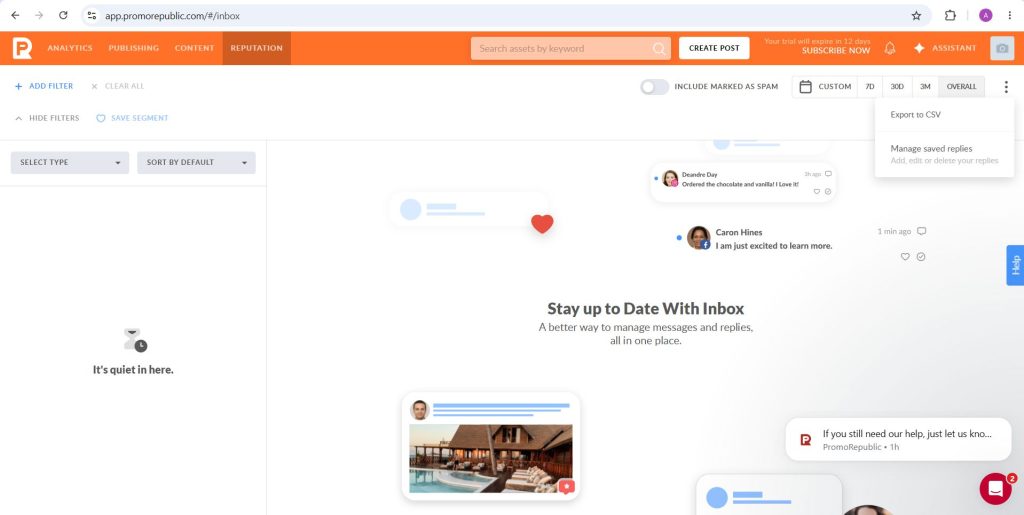Image resolution: width=1024 pixels, height=515 pixels.
Task: Open the notifications bell icon
Action: point(889,48)
